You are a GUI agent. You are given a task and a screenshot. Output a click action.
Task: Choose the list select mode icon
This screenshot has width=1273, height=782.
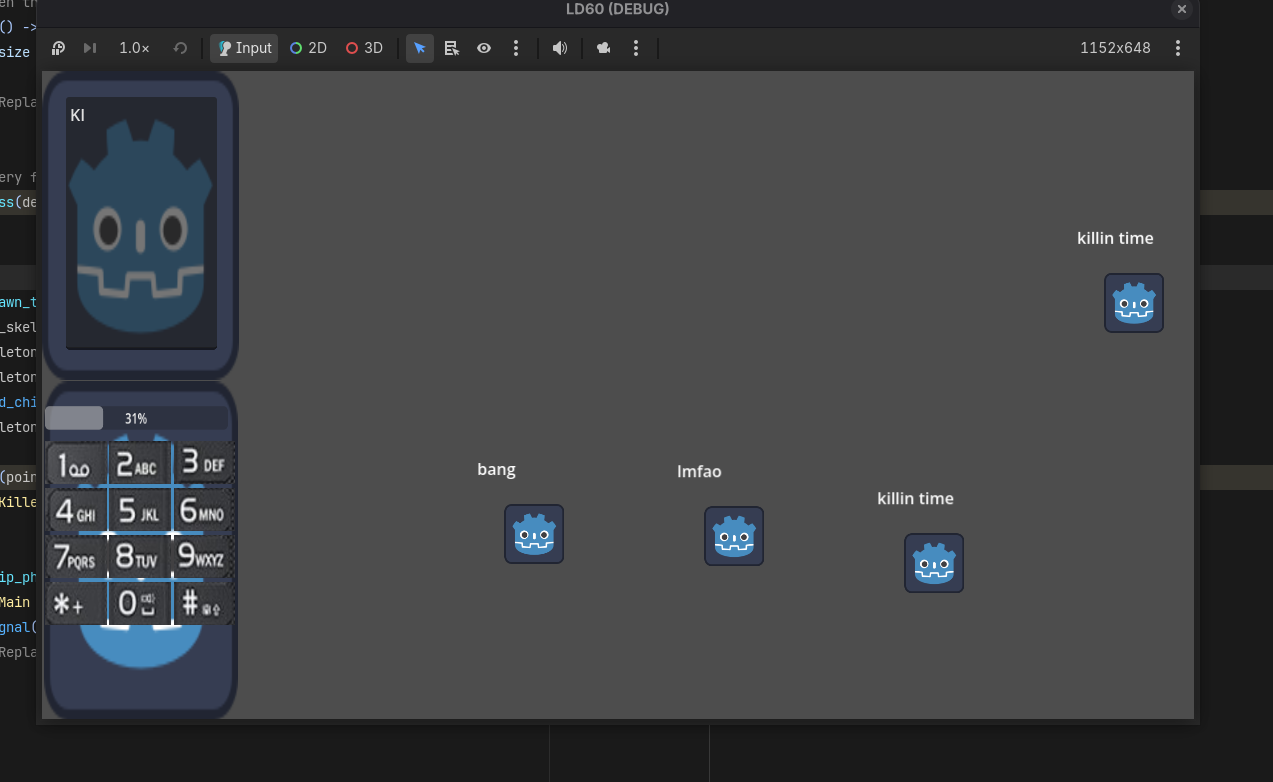click(452, 48)
